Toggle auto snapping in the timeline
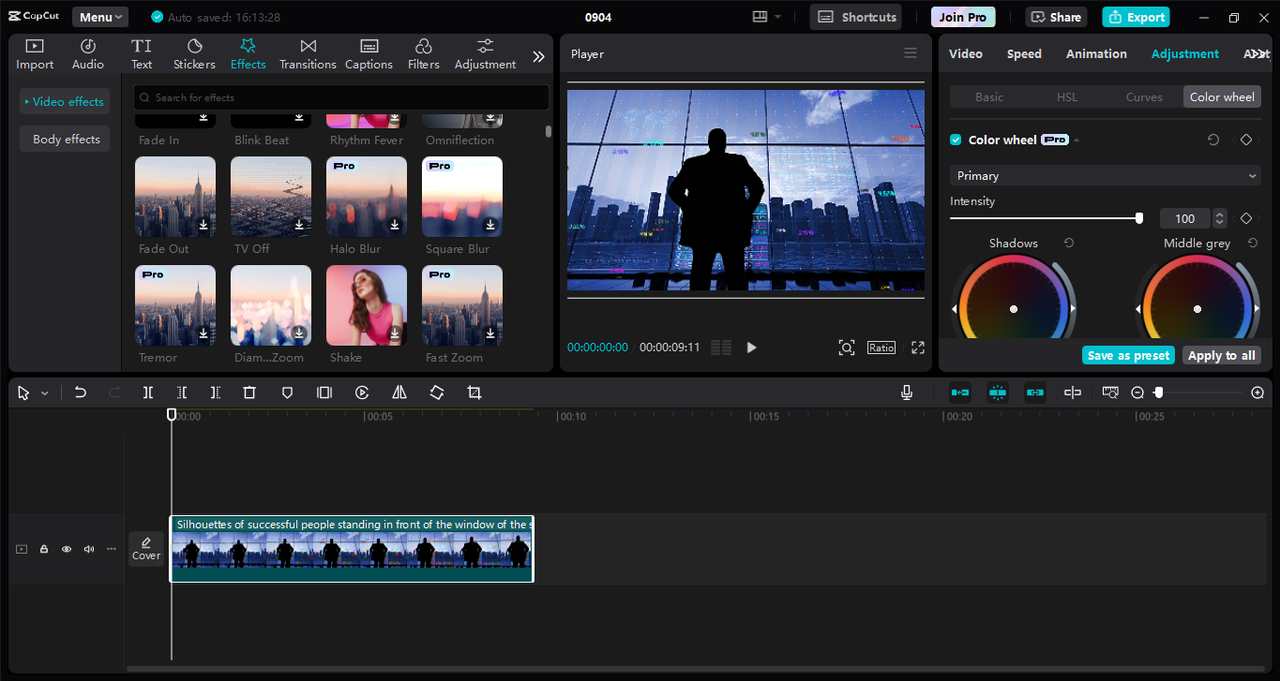 click(998, 393)
